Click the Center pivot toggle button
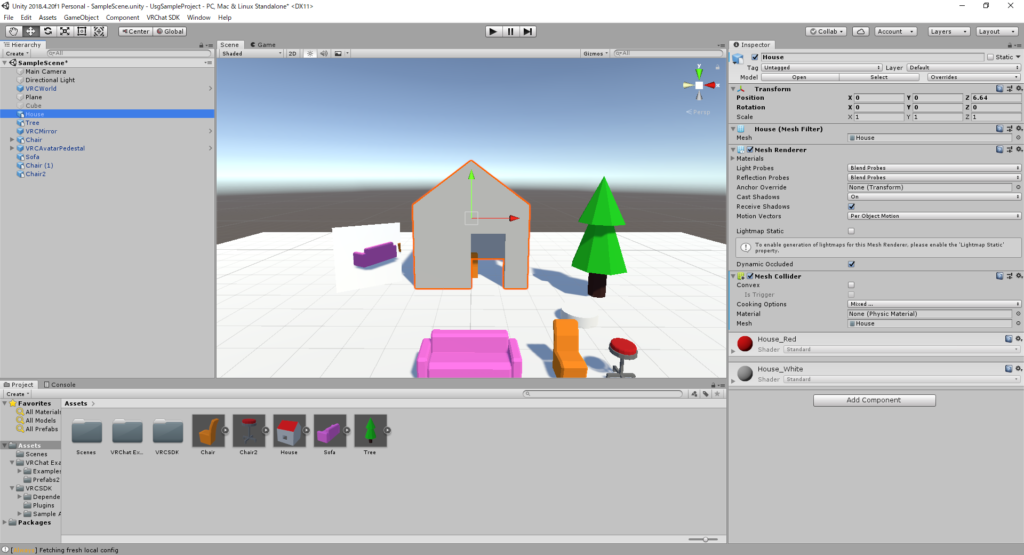This screenshot has width=1024, height=555. (135, 31)
